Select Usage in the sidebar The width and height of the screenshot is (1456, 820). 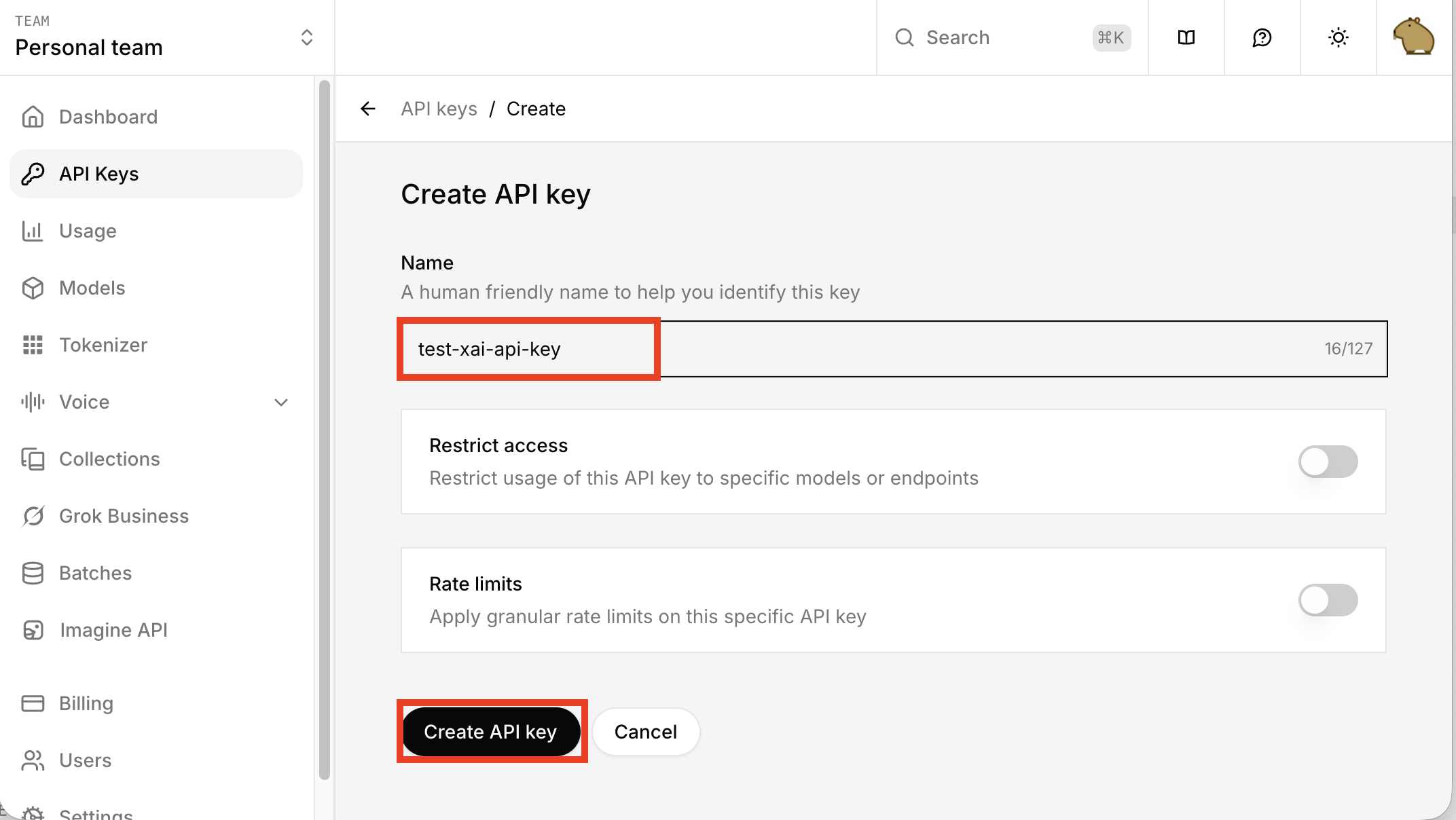(88, 231)
